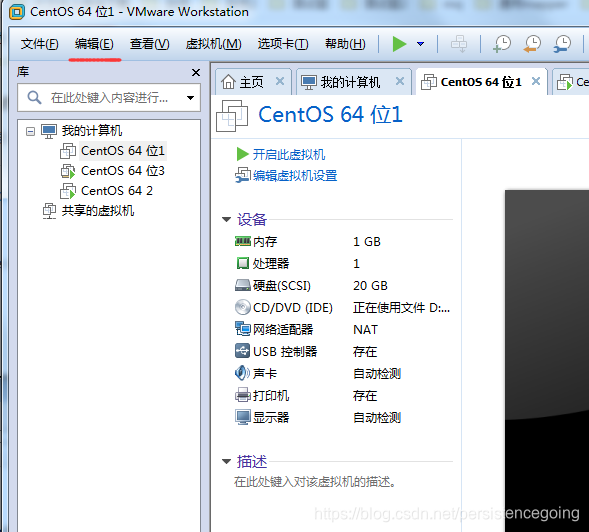This screenshot has height=532, width=589.
Task: Collapse the 我的计算机 tree node
Action: pyautogui.click(x=30, y=131)
